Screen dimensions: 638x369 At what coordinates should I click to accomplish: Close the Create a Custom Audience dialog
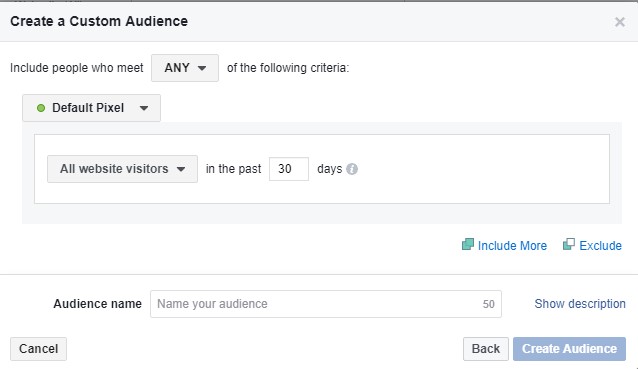click(620, 22)
